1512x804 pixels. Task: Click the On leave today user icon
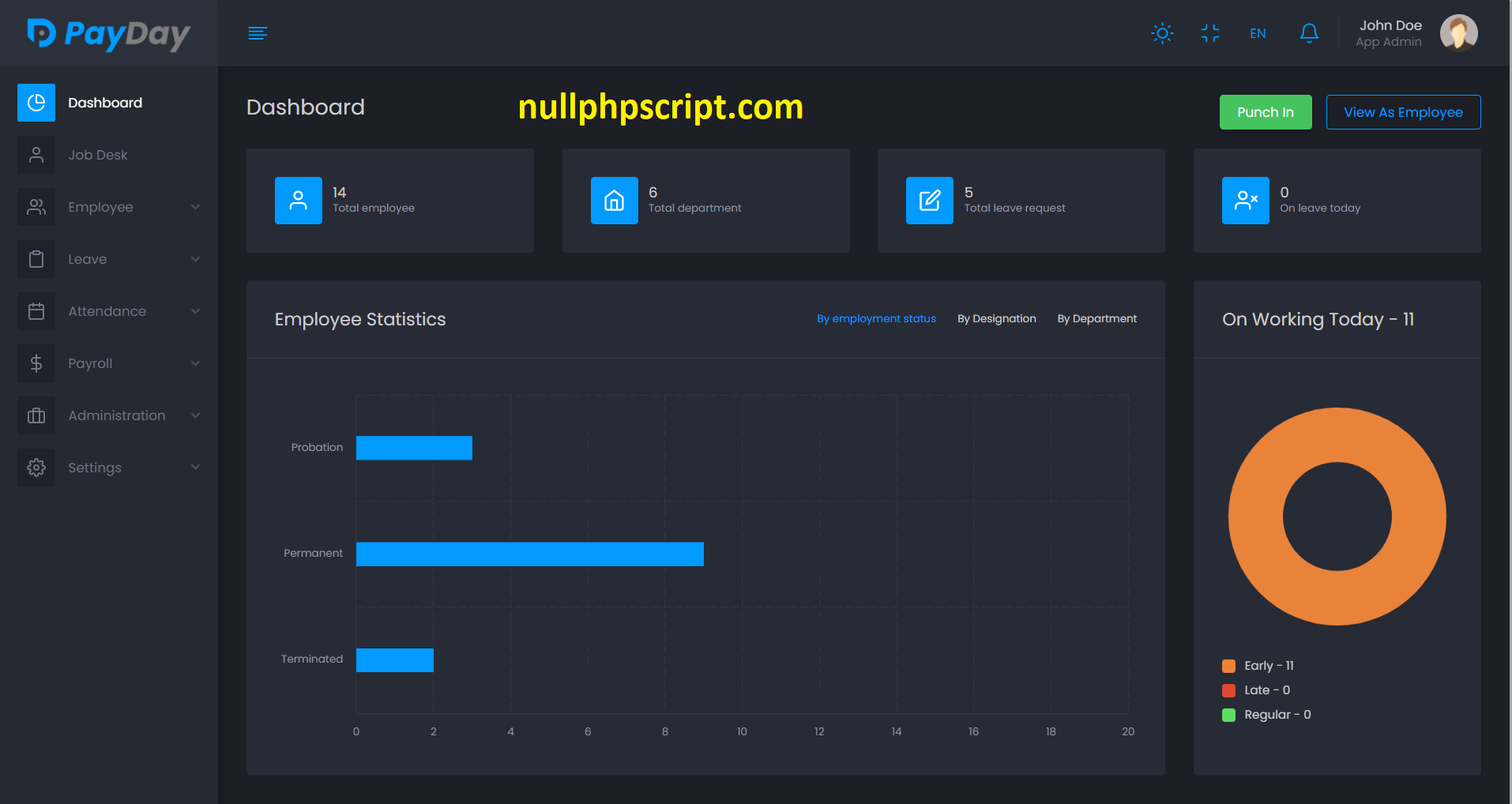[x=1245, y=201]
